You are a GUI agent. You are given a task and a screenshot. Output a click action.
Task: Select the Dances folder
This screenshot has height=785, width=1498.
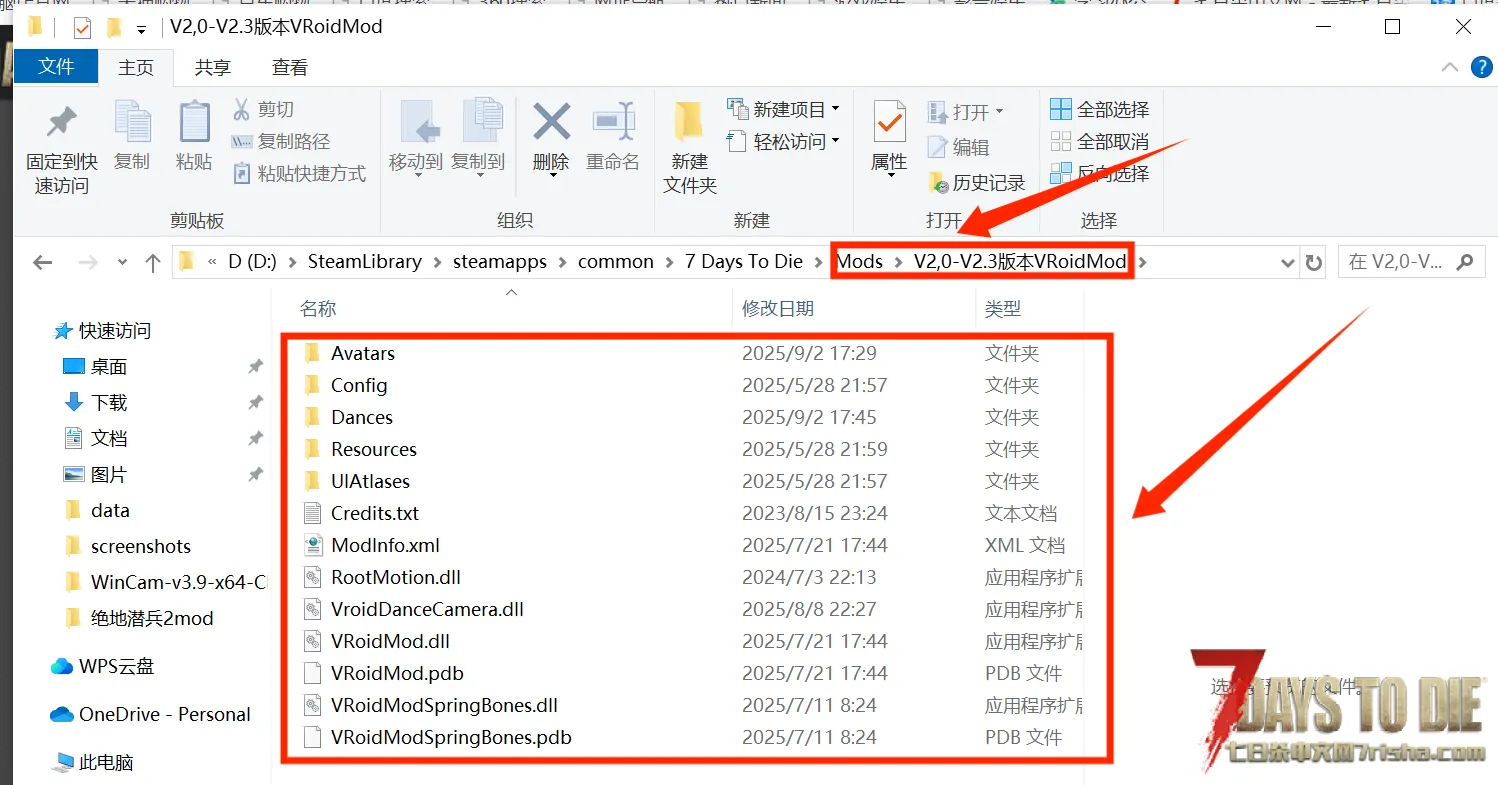pos(362,417)
